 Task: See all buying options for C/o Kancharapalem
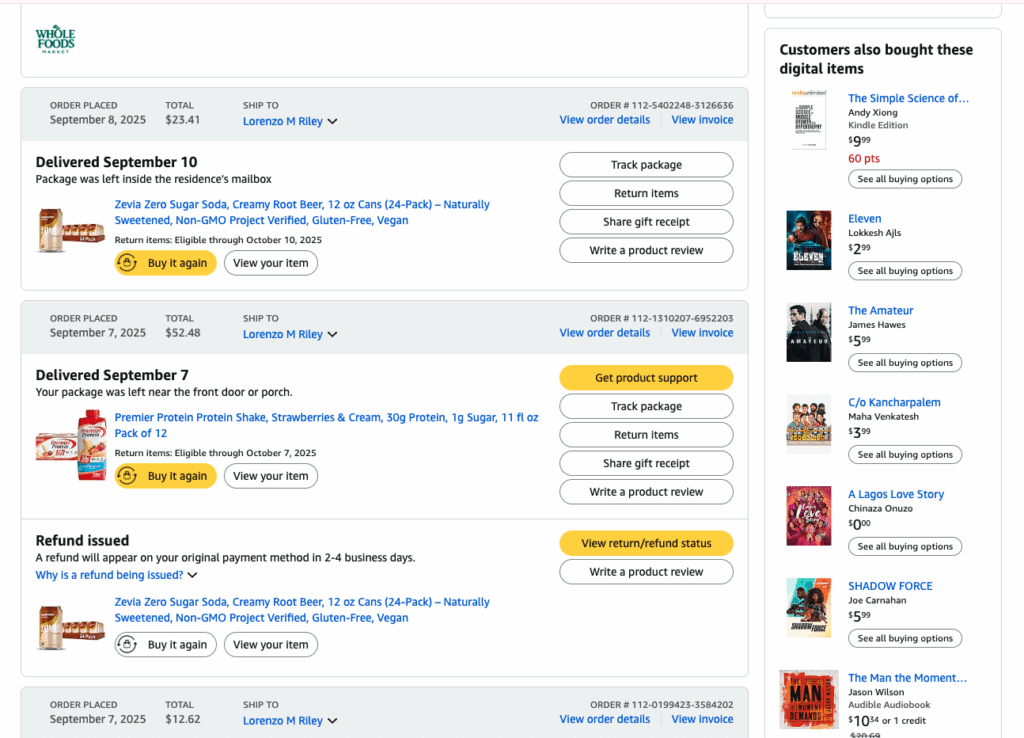(x=904, y=455)
